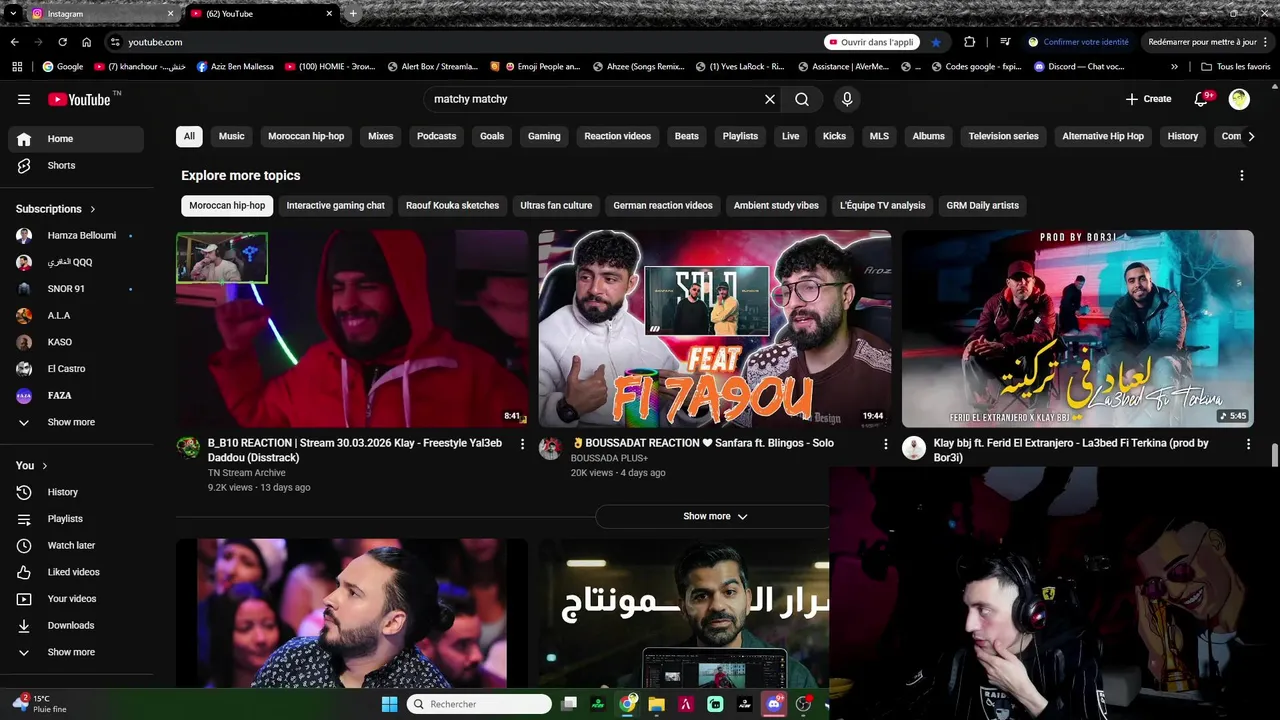Bookmark page with star icon
The width and height of the screenshot is (1280, 720).
[936, 42]
